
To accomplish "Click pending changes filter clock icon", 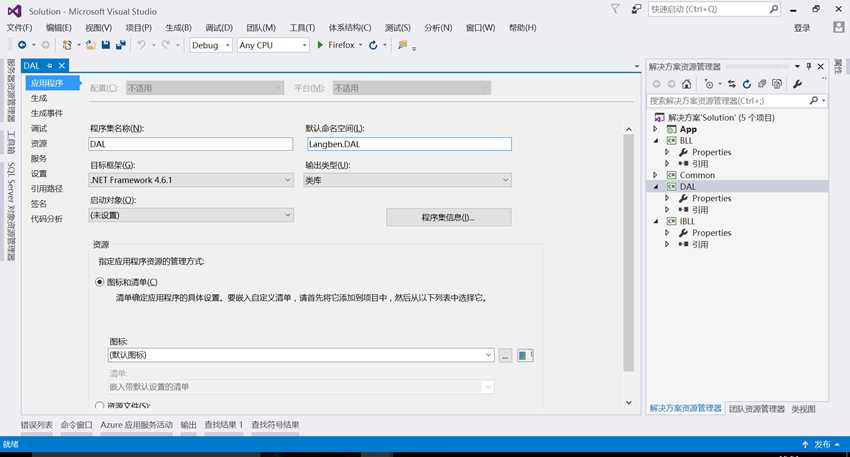I will [x=709, y=84].
